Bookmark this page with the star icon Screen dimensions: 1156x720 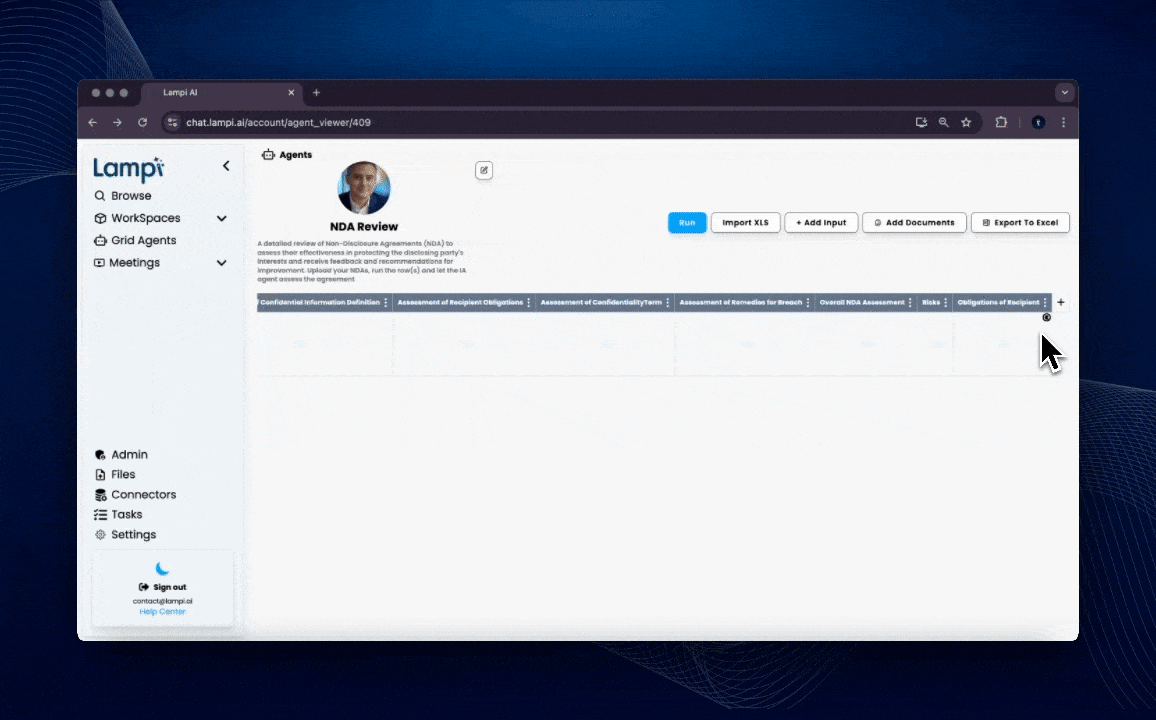point(966,122)
